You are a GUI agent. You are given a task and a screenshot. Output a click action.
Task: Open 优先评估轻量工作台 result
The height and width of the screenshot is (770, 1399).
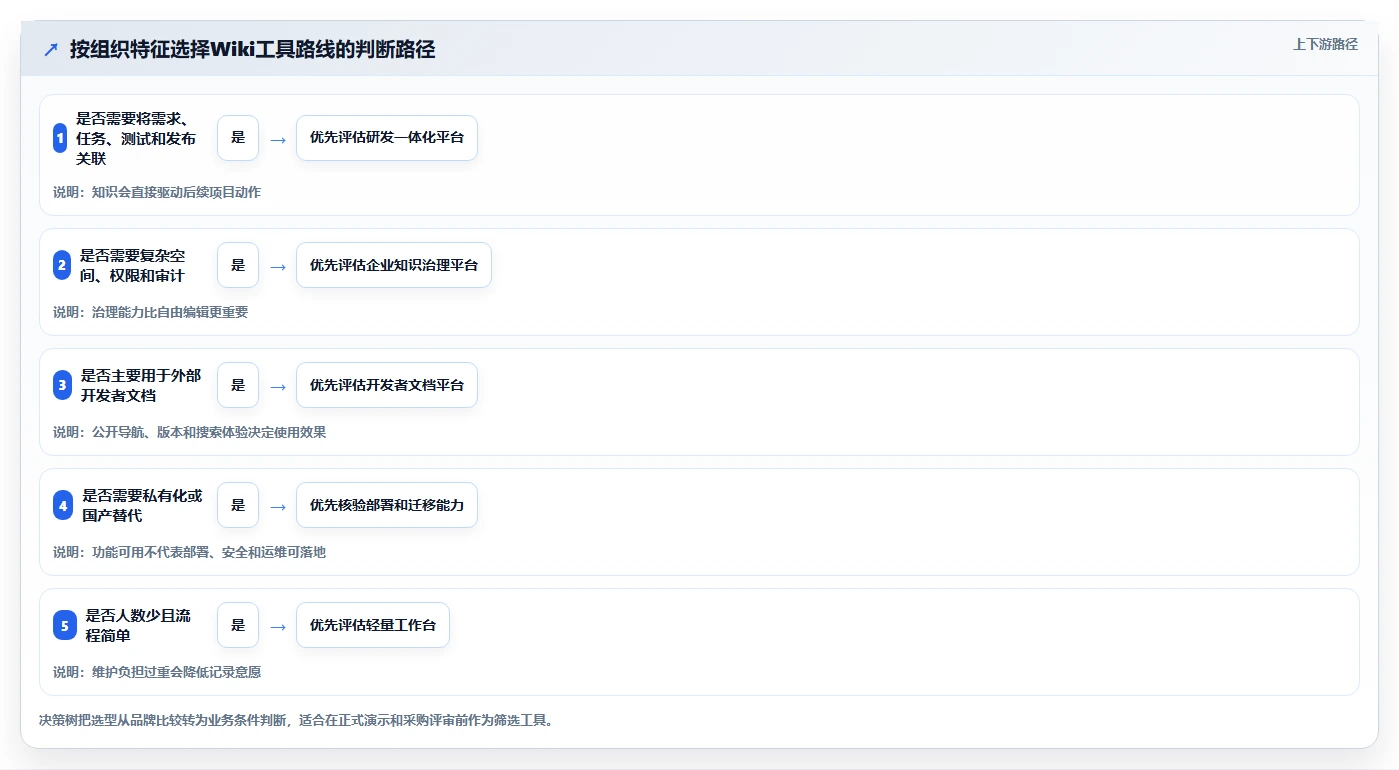(373, 625)
